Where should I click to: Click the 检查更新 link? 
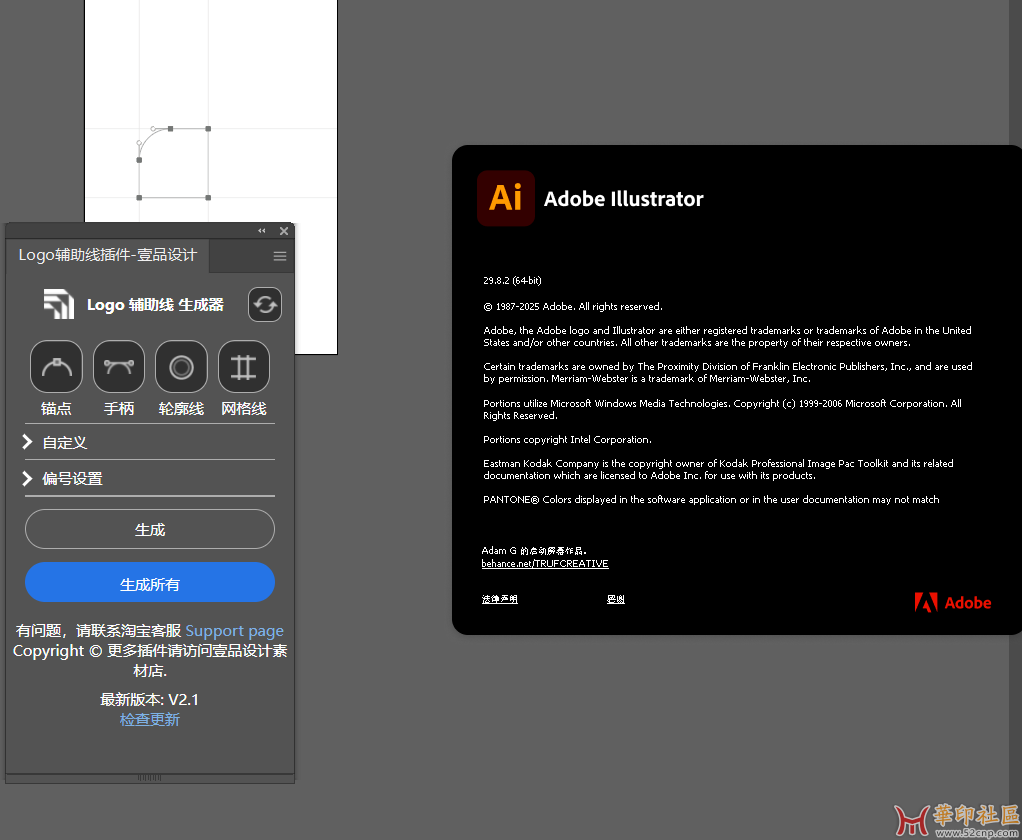[x=150, y=720]
